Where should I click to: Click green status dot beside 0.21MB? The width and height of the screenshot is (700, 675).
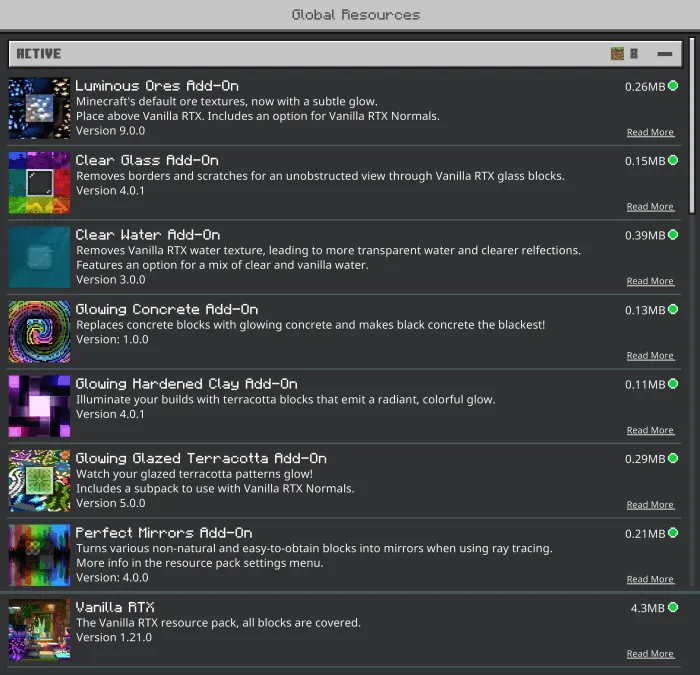673,533
